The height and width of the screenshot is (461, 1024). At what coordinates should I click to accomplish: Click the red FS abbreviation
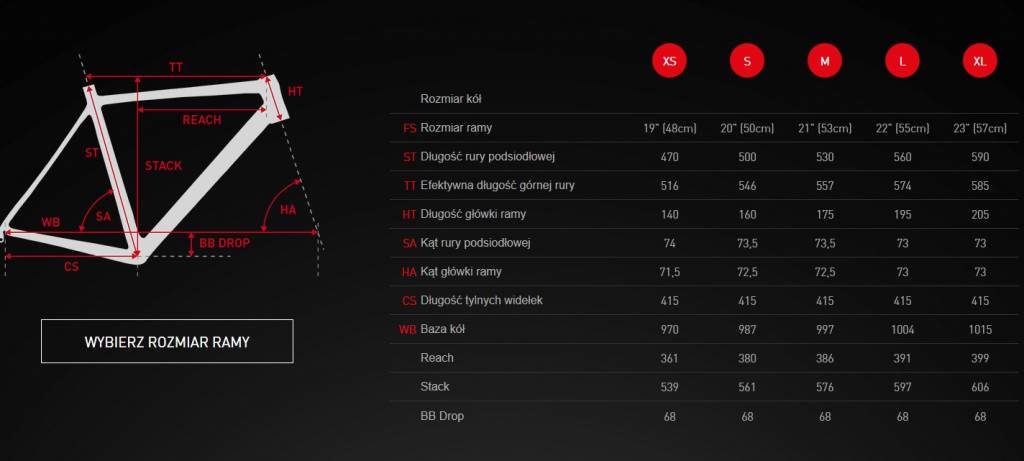point(409,128)
